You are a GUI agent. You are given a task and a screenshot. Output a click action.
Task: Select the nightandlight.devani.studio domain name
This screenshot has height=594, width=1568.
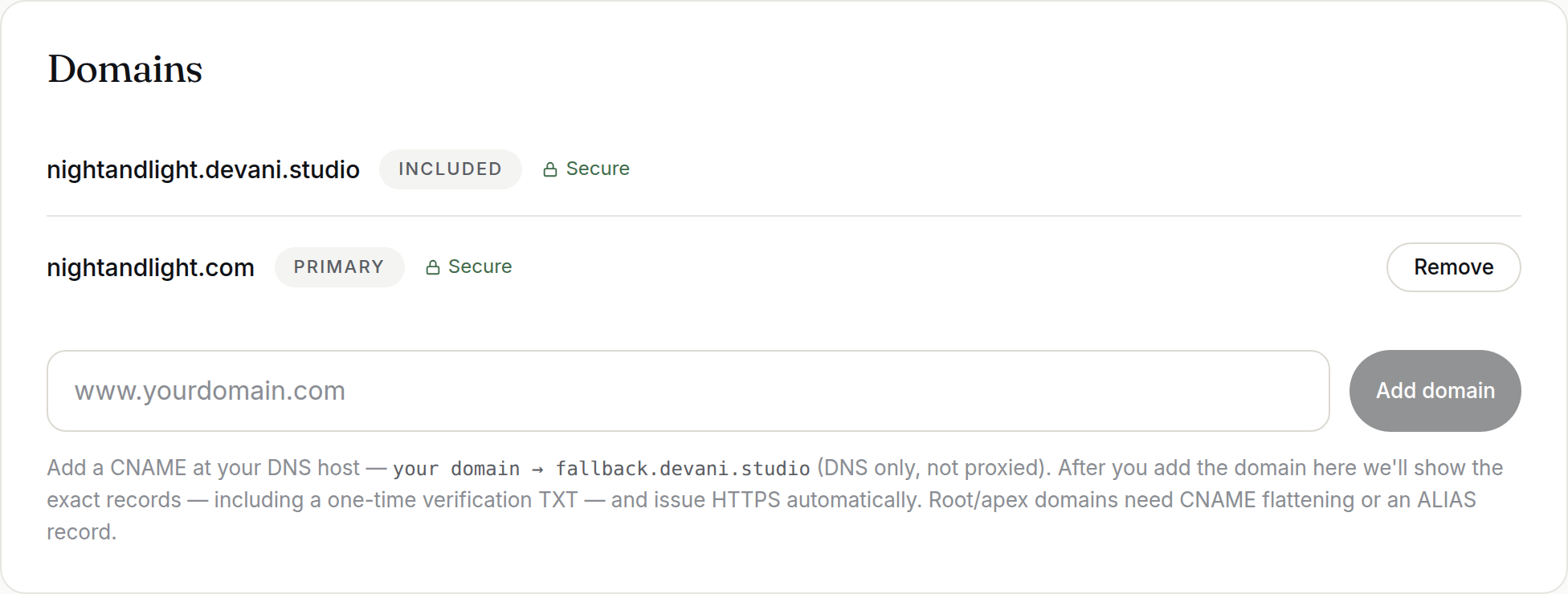(x=203, y=169)
